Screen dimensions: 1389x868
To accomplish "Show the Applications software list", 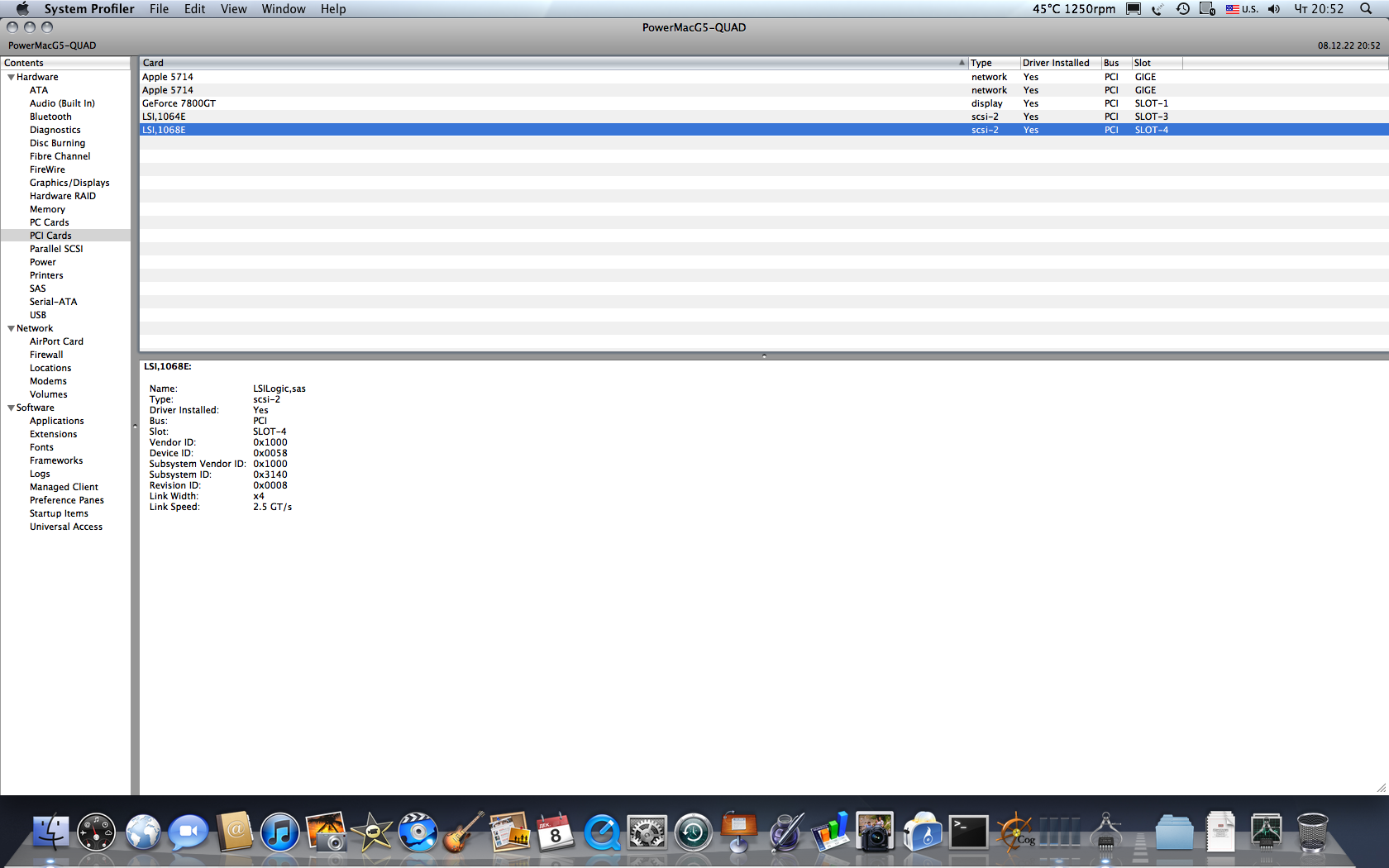I will coord(57,421).
